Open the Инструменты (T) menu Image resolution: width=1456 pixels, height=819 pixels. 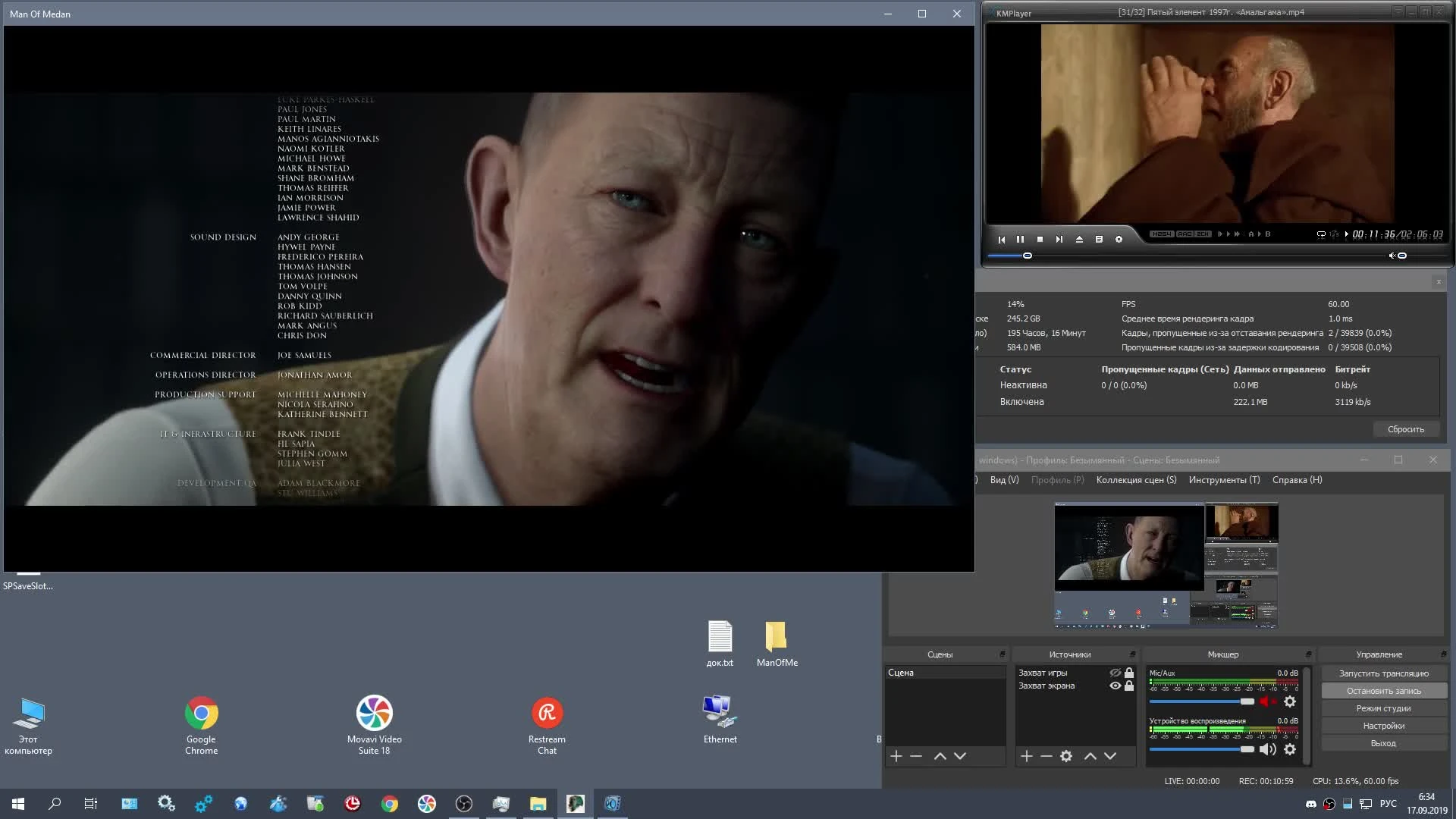point(1224,480)
